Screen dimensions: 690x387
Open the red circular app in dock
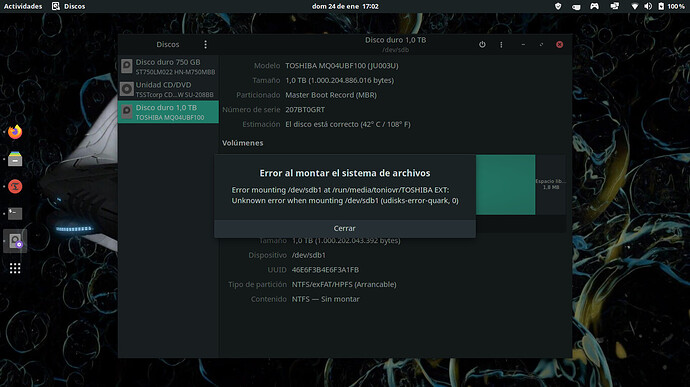pyautogui.click(x=15, y=186)
